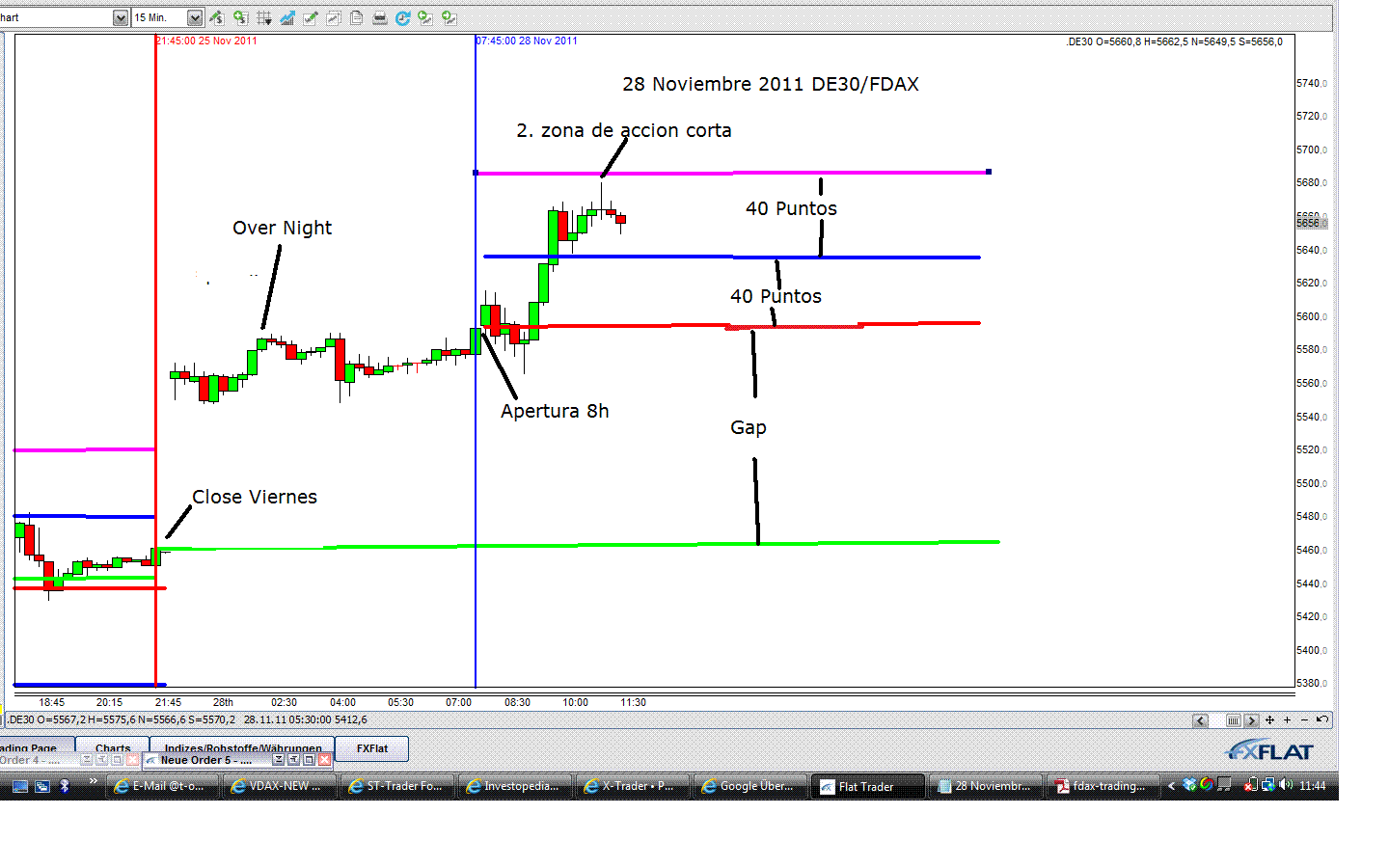
Task: Click the taskbar clock showing 11:44
Action: 1313,786
